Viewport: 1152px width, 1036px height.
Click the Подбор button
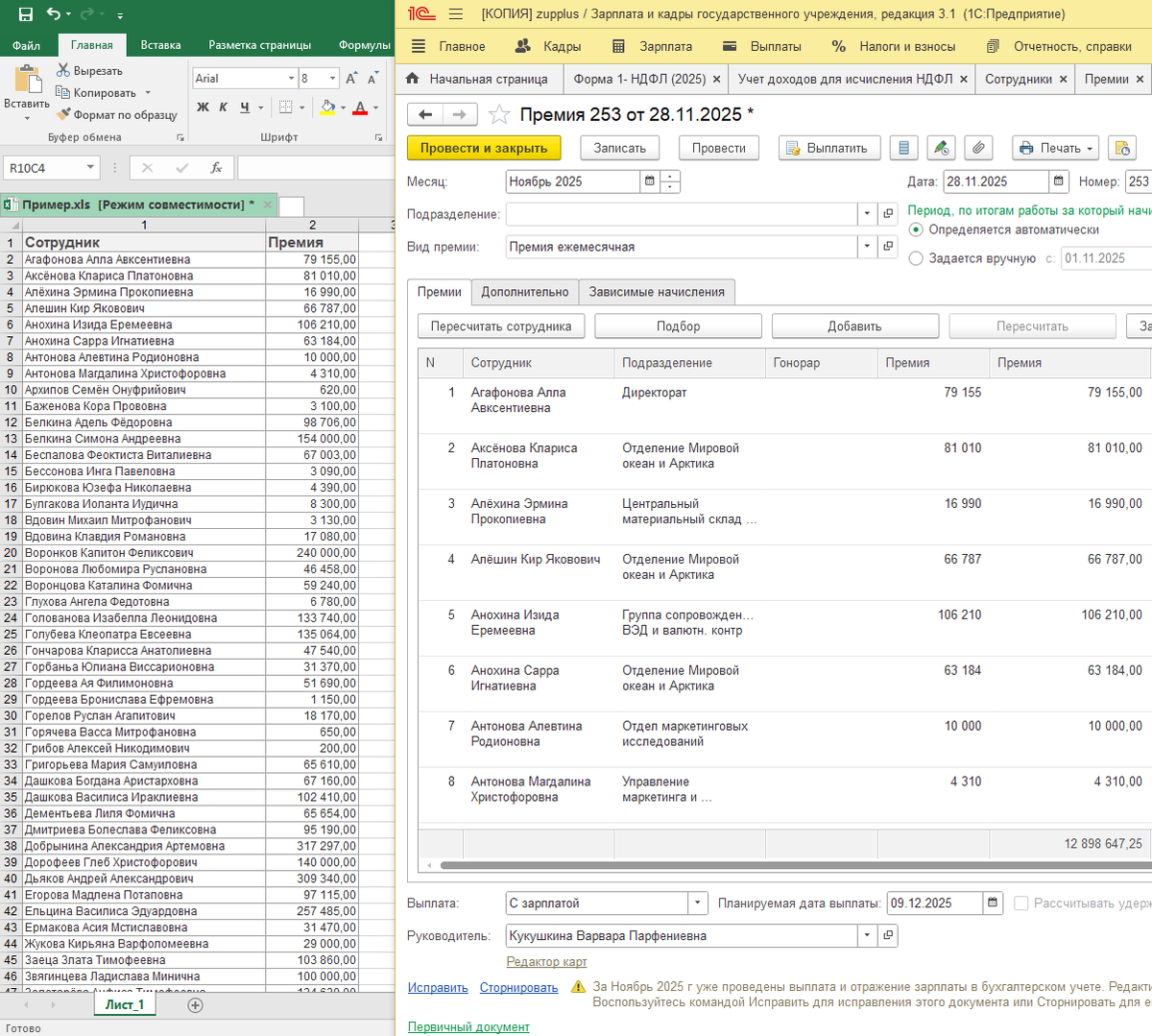click(678, 326)
